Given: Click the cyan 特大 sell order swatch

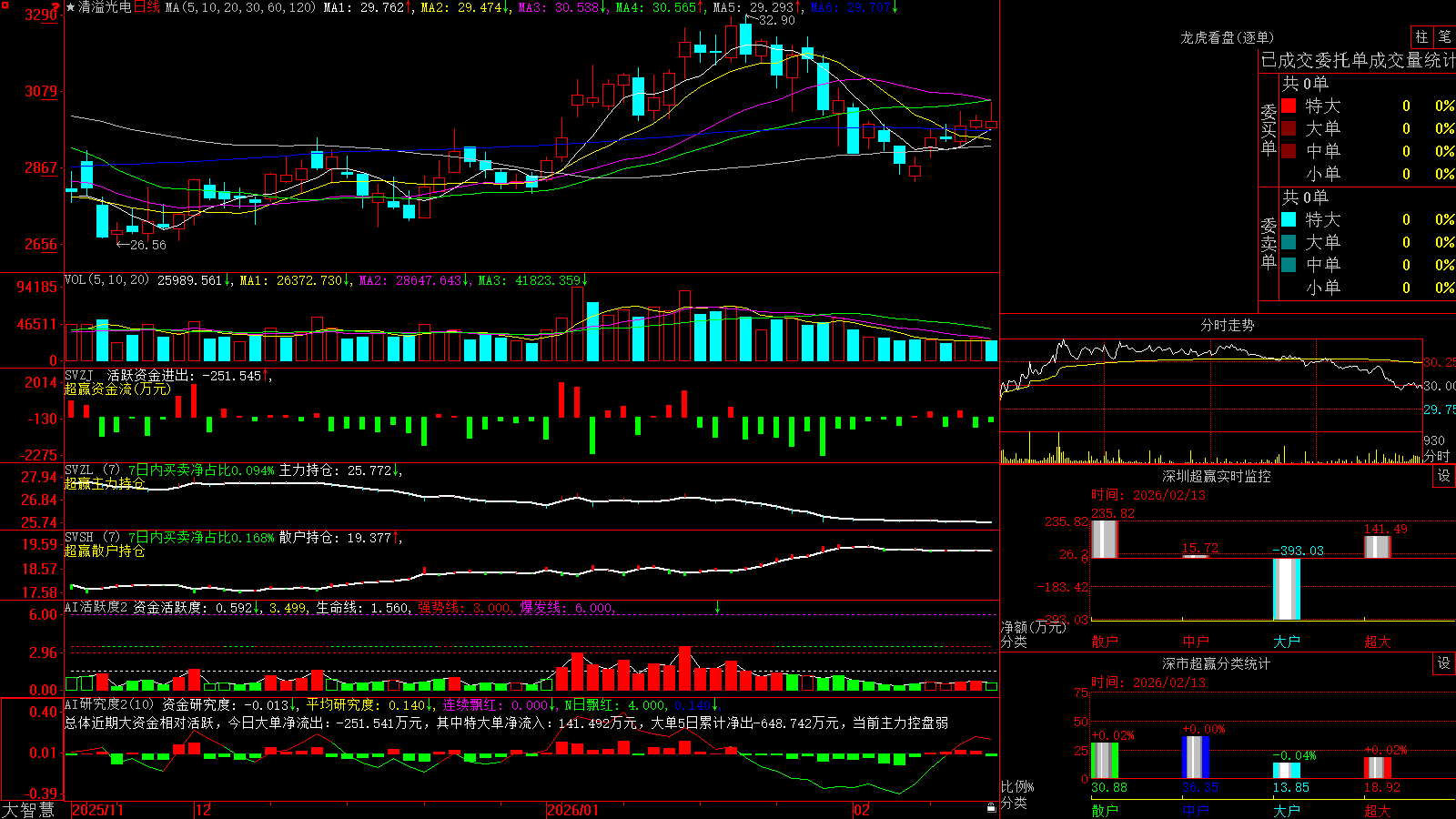Looking at the screenshot, I should (1289, 219).
